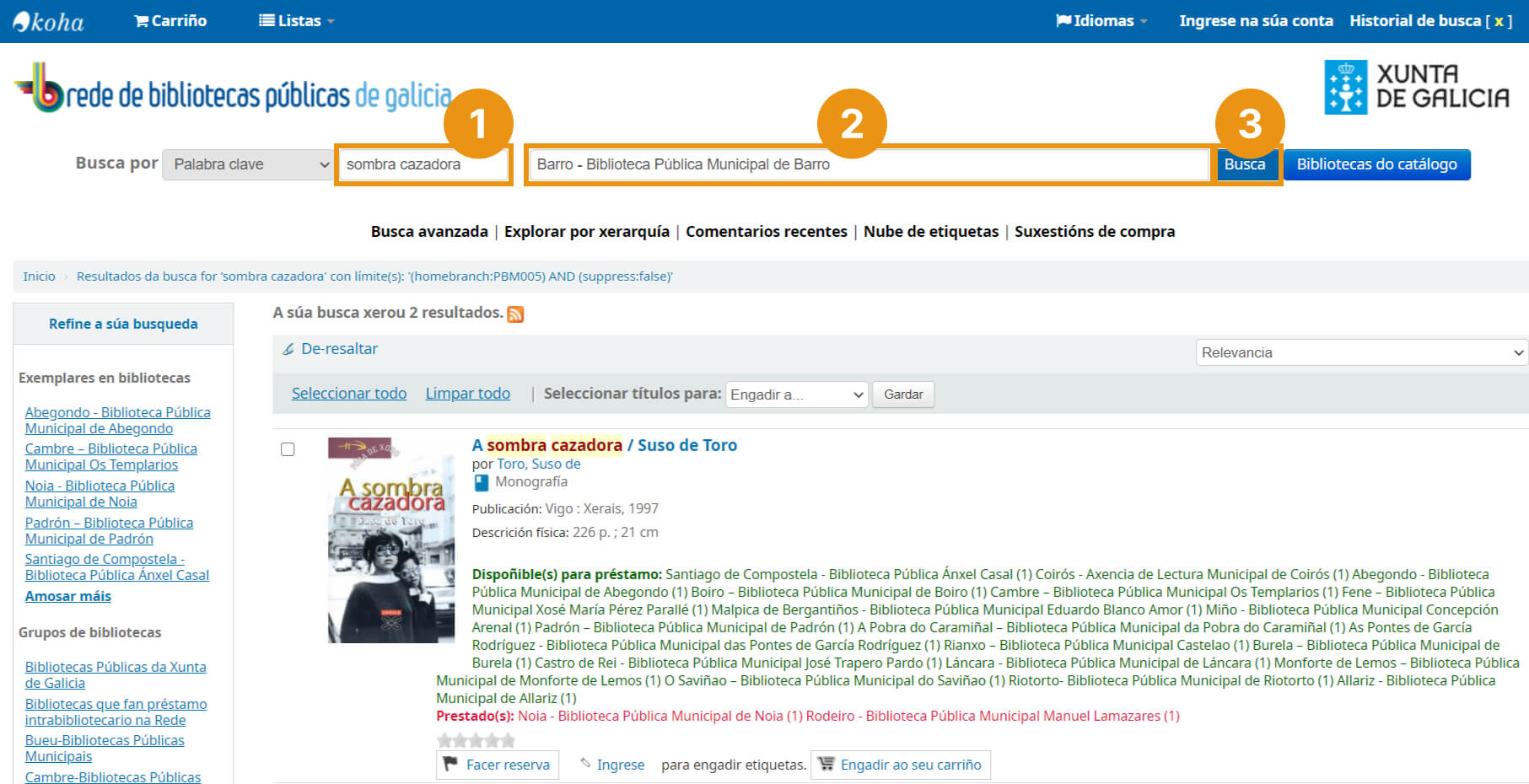This screenshot has width=1529, height=784.
Task: Expand the Engadir a... dropdown
Action: tap(796, 395)
